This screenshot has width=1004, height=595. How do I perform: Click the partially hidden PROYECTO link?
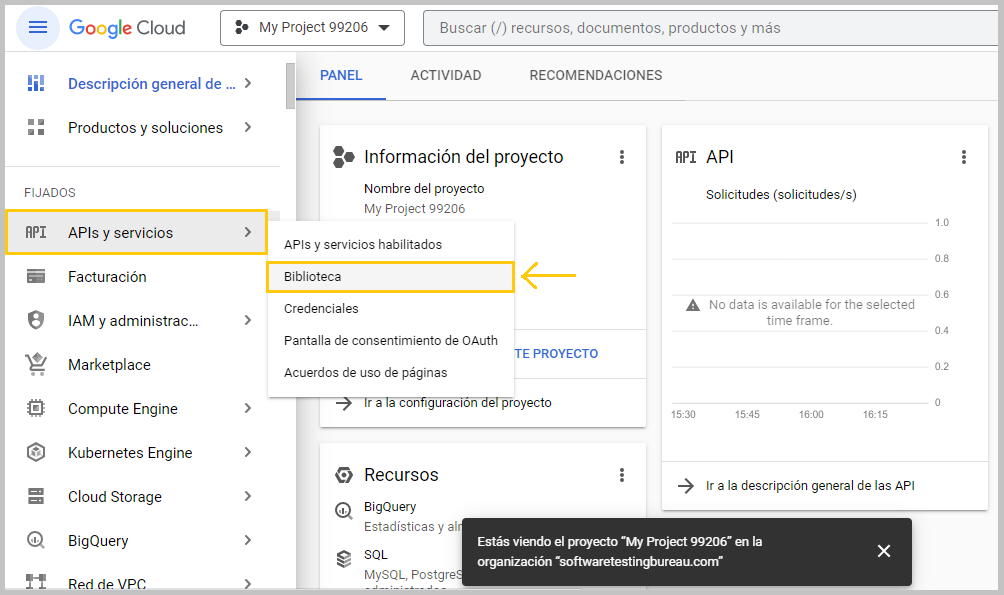click(x=556, y=354)
